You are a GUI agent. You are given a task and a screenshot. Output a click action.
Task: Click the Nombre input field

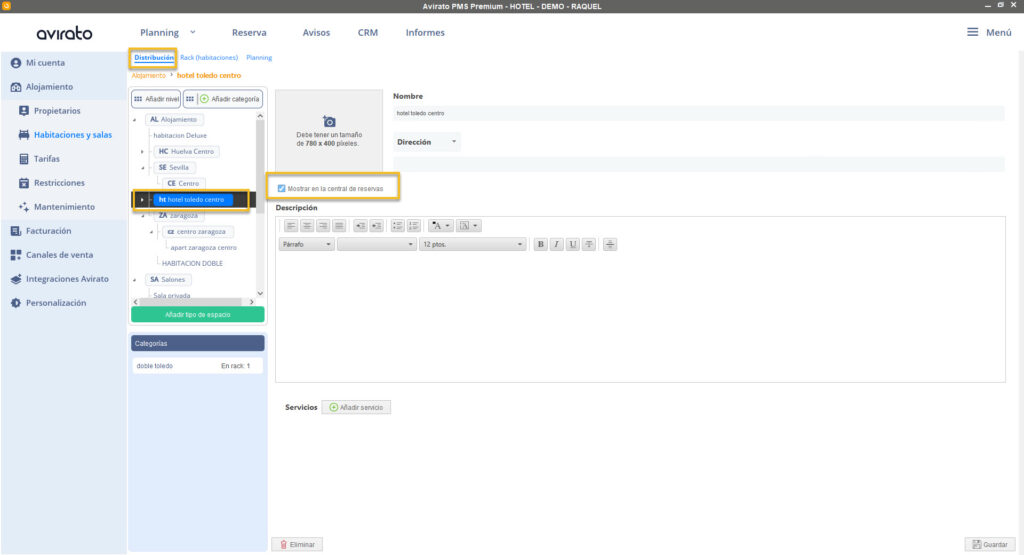pos(698,114)
